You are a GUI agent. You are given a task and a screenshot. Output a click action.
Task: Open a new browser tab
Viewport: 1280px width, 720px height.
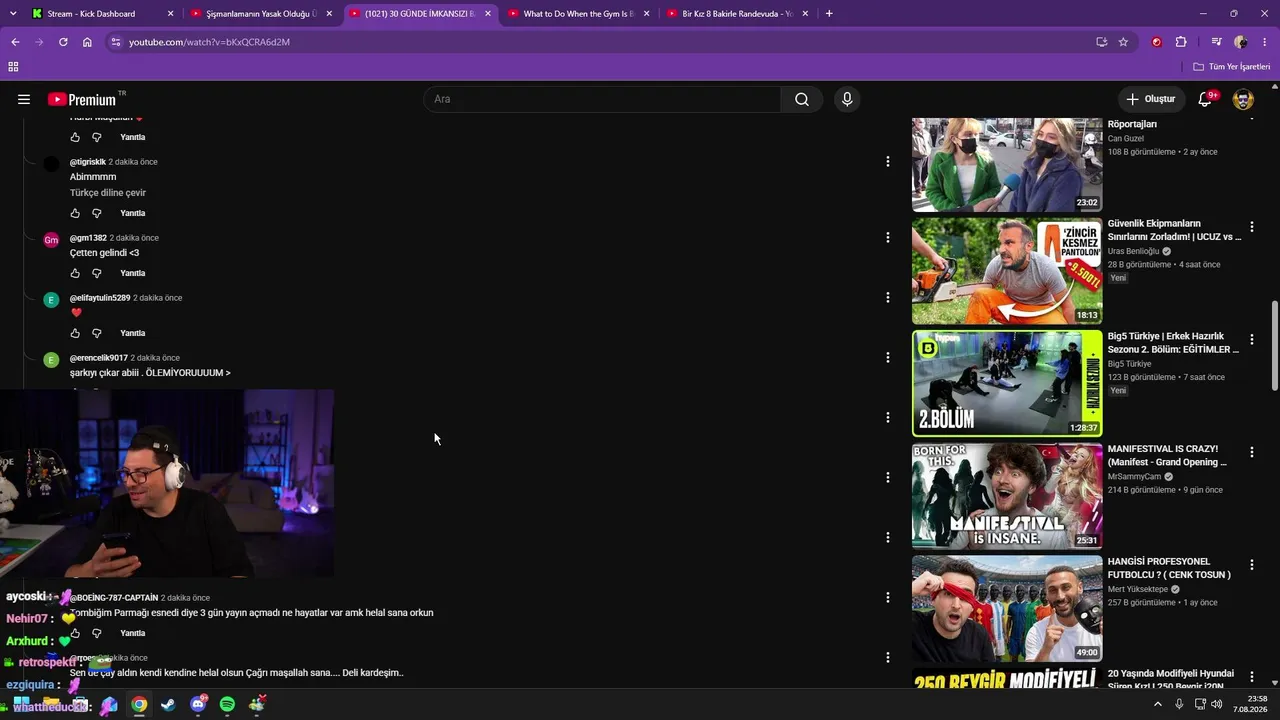pos(829,14)
